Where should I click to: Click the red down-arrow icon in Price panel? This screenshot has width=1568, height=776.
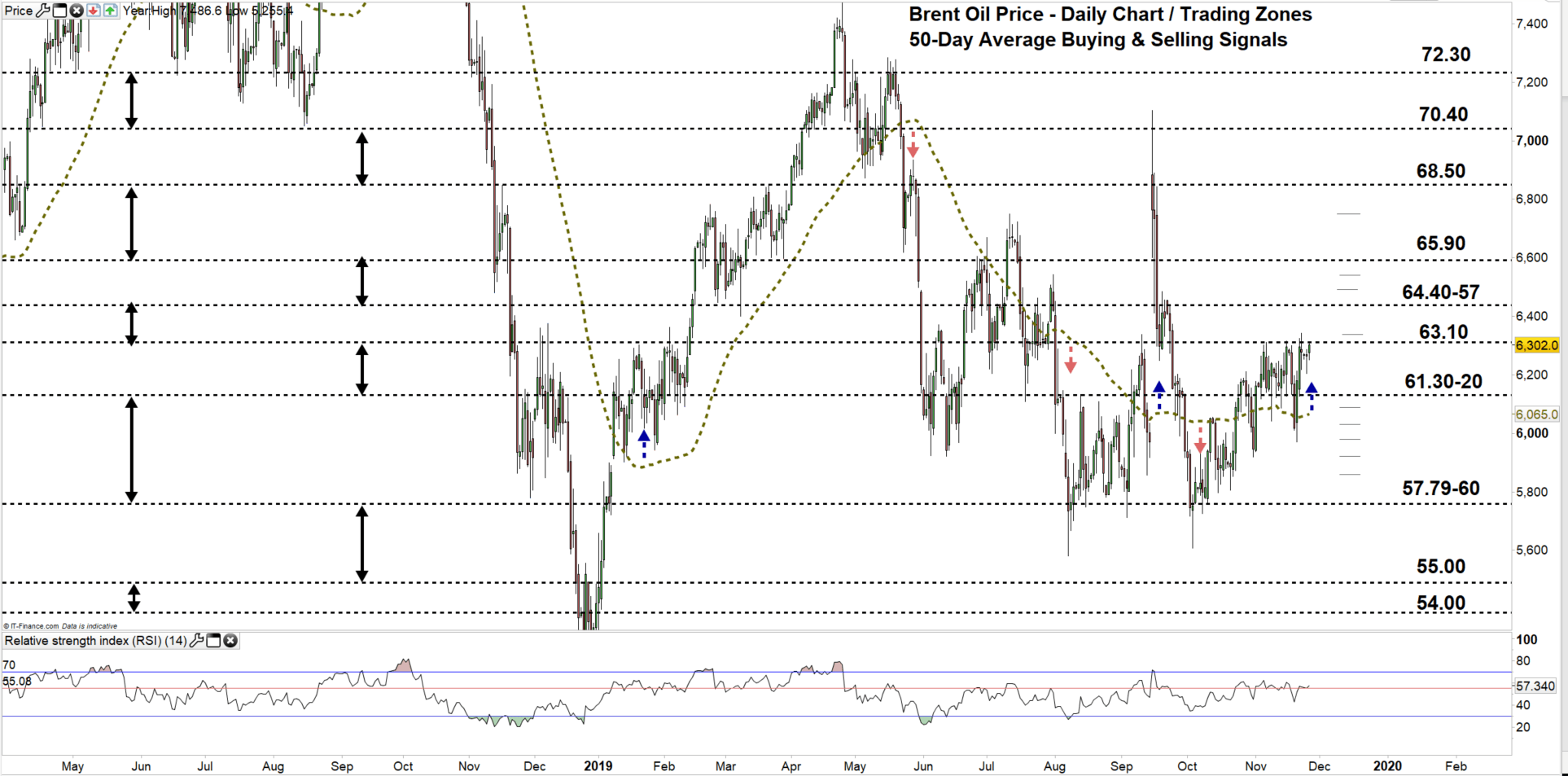tap(94, 11)
